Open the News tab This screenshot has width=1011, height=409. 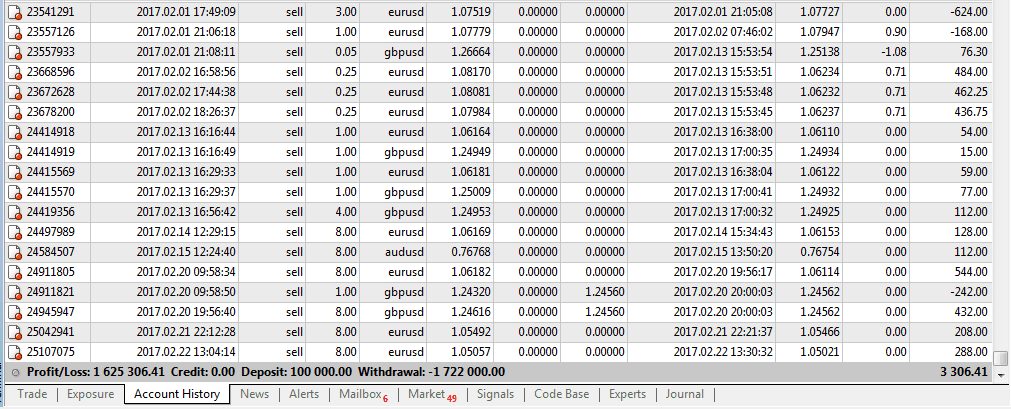point(255,394)
